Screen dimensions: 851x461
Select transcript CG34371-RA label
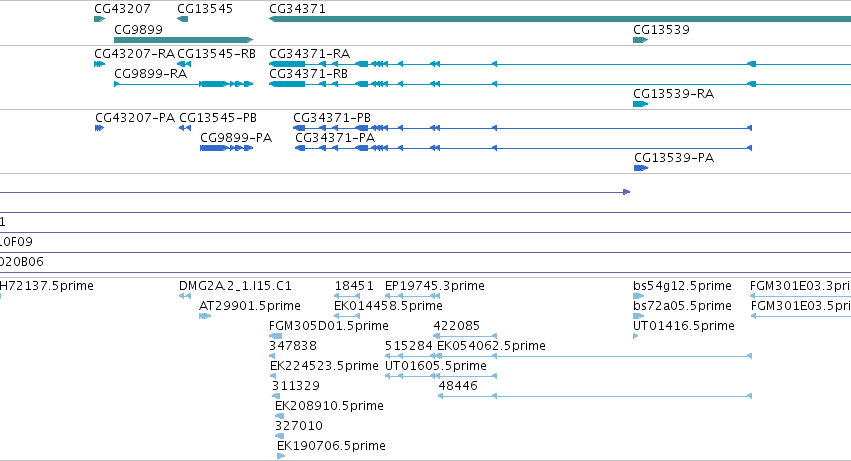(310, 54)
